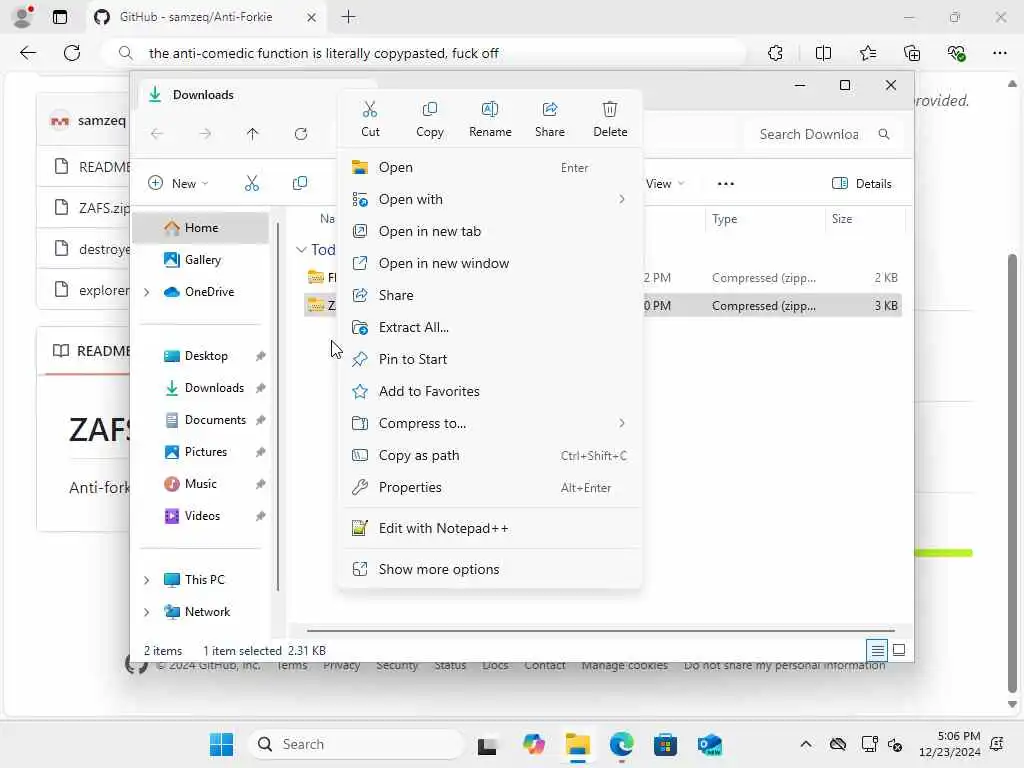This screenshot has height=768, width=1024.
Task: Click the Size column header
Action: tap(865, 219)
